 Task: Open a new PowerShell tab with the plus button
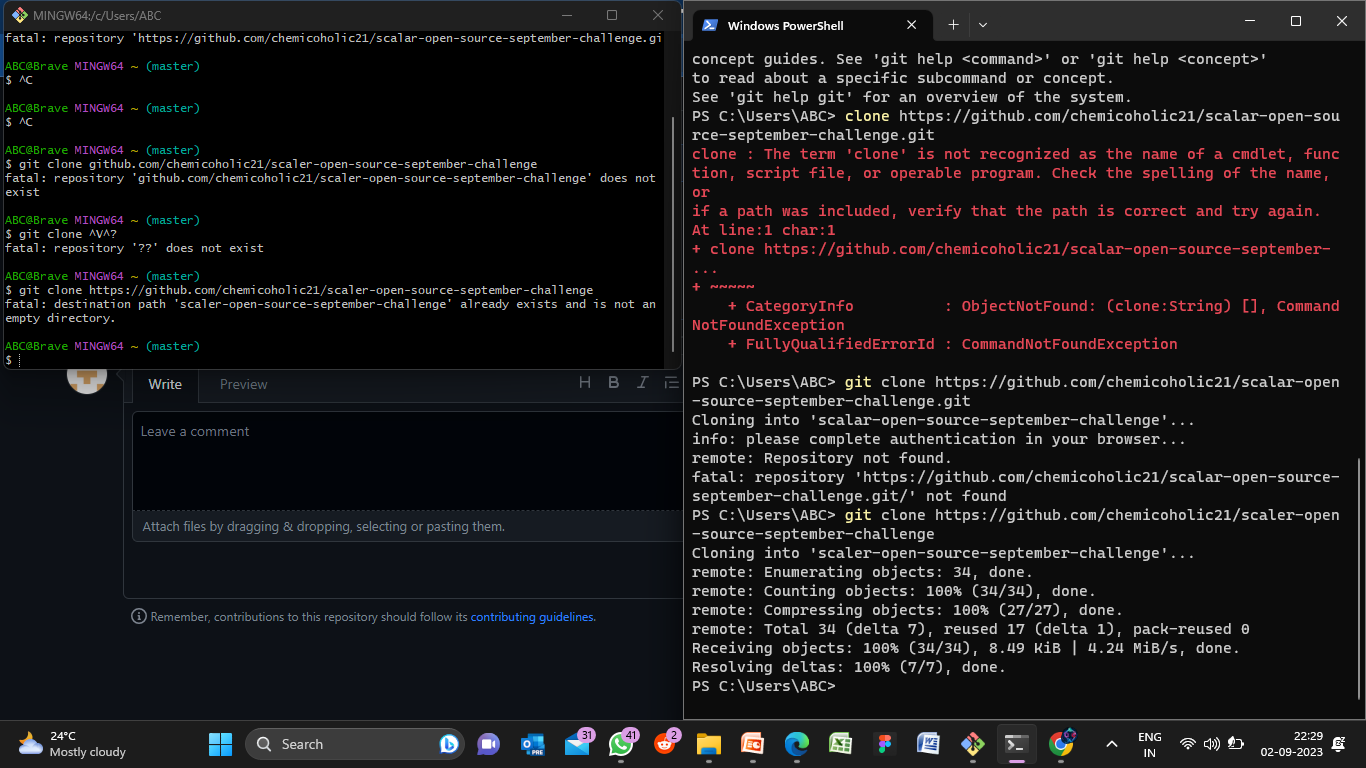pyautogui.click(x=953, y=24)
